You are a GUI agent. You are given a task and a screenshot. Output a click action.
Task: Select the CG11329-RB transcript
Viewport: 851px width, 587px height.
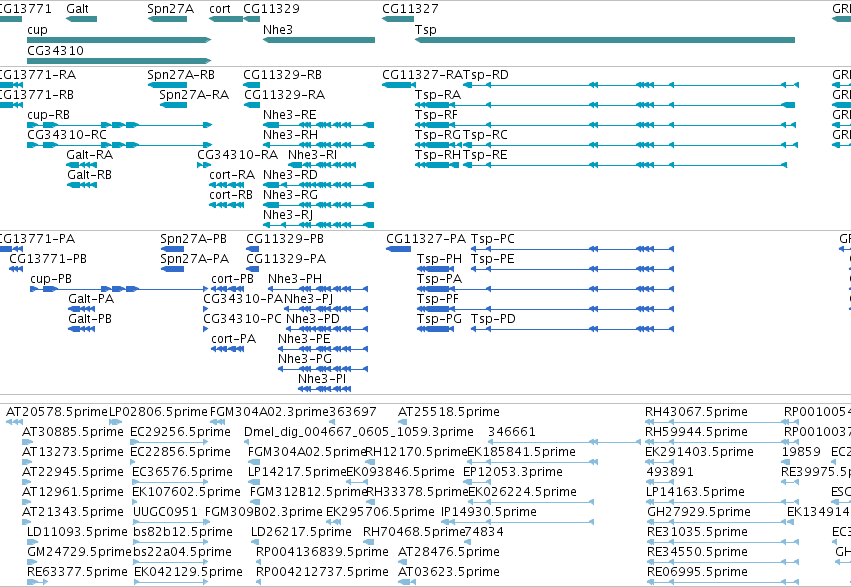pyautogui.click(x=252, y=85)
